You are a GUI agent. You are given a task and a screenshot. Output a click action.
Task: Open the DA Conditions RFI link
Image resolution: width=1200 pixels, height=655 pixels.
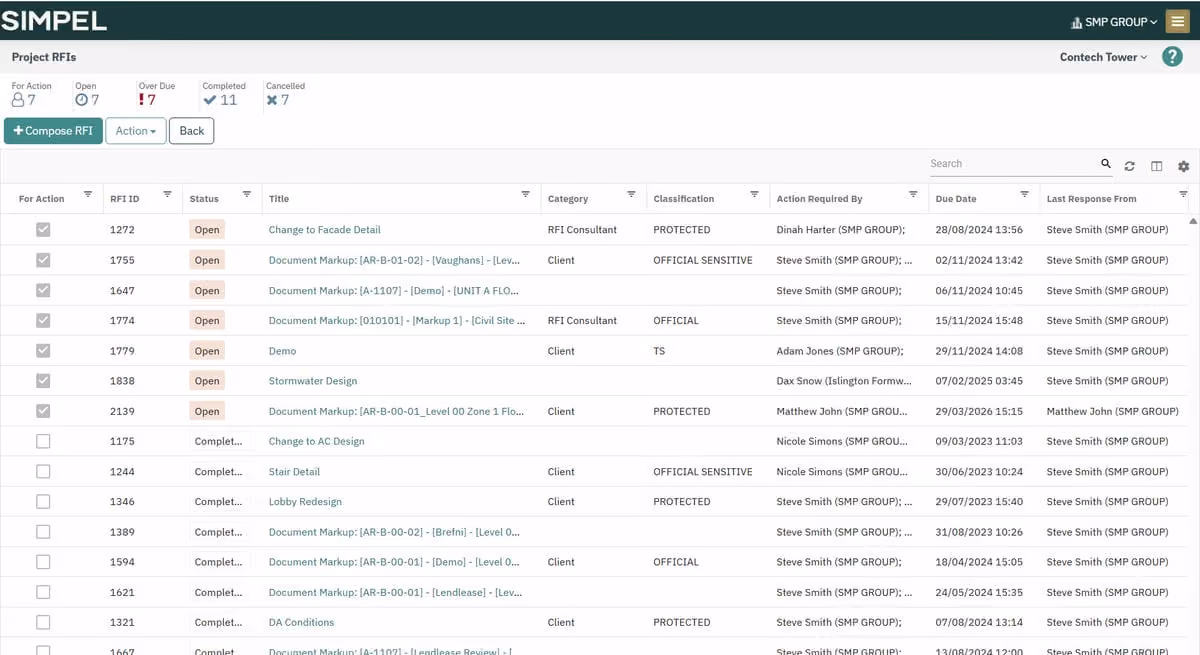pyautogui.click(x=301, y=622)
